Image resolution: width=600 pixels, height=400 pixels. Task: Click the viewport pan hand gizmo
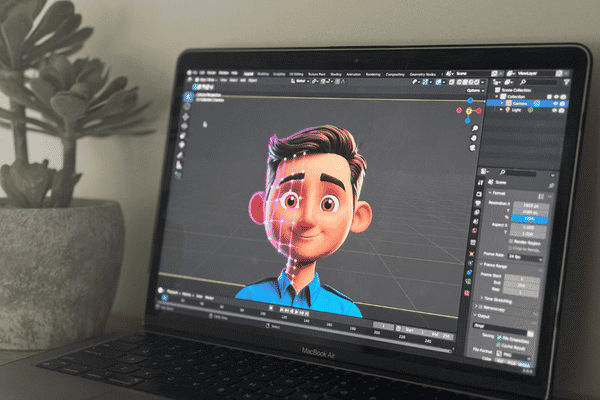[474, 138]
